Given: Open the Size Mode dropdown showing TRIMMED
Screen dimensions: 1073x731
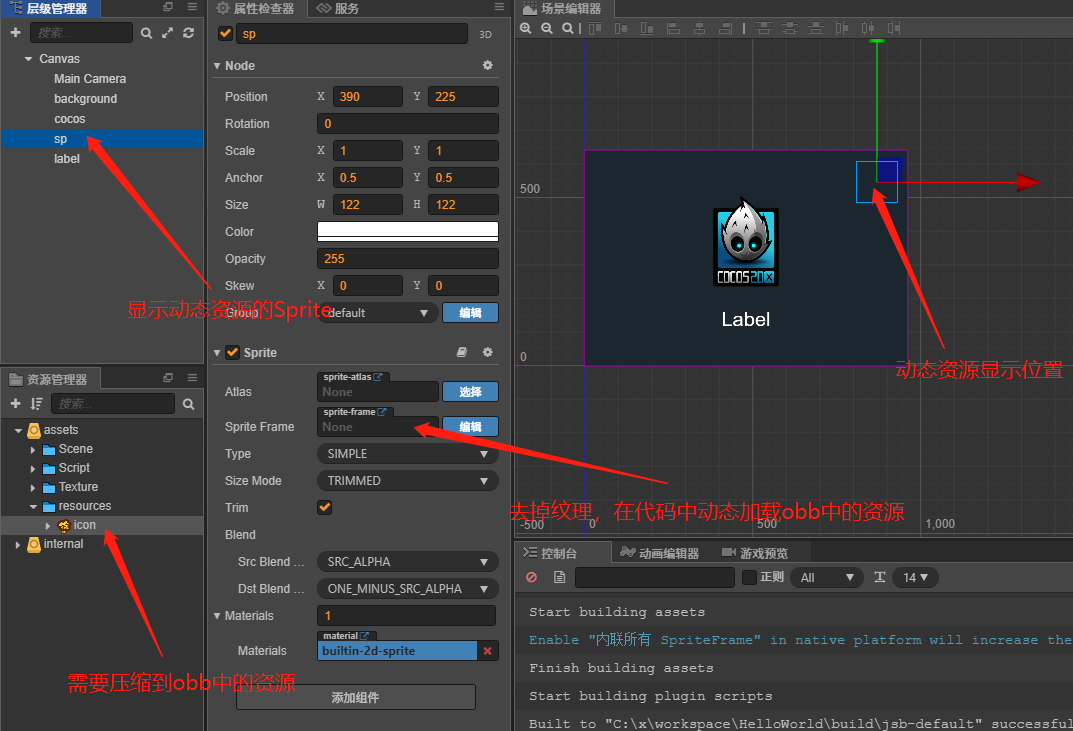Looking at the screenshot, I should pos(407,480).
